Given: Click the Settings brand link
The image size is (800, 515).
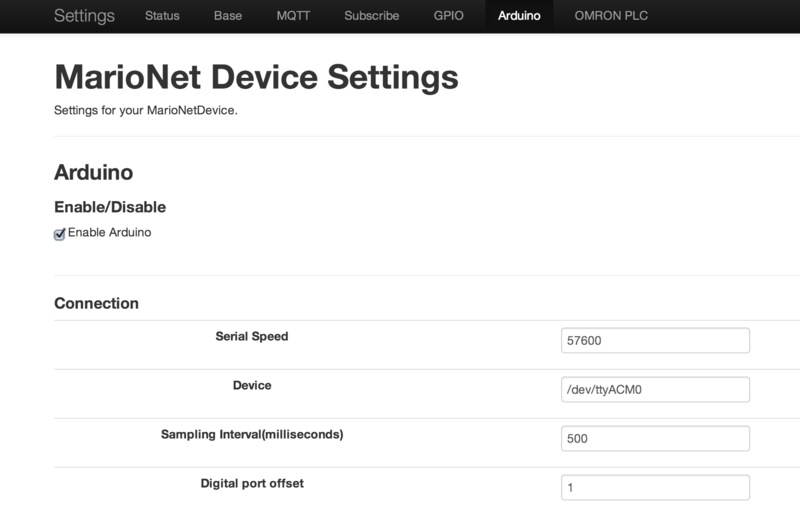Looking at the screenshot, I should coord(84,16).
